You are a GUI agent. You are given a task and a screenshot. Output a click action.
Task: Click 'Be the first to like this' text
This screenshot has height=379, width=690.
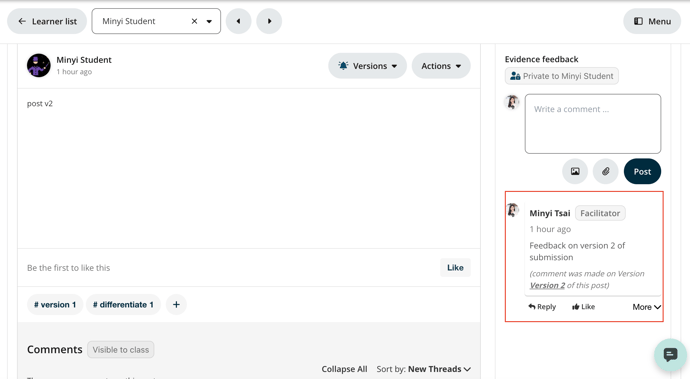68,268
